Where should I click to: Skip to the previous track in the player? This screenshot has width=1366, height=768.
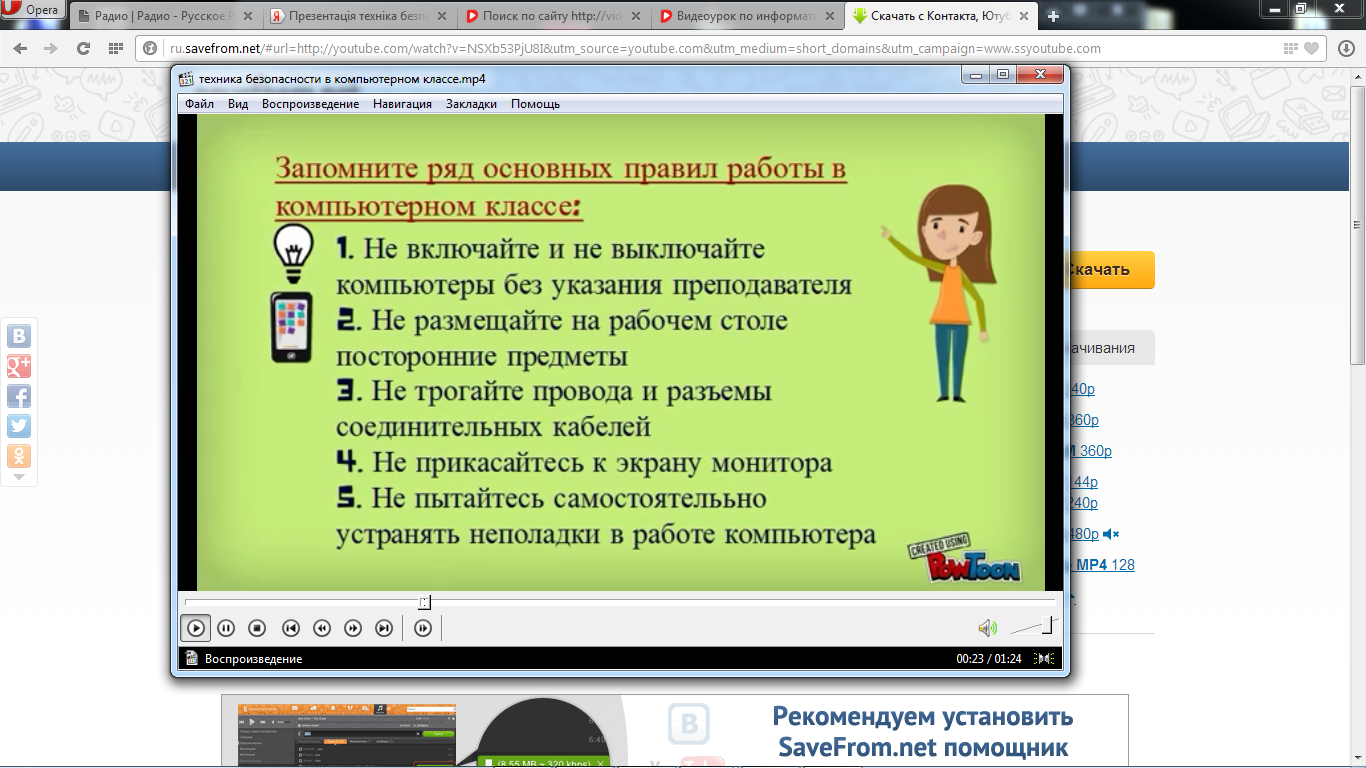(291, 628)
